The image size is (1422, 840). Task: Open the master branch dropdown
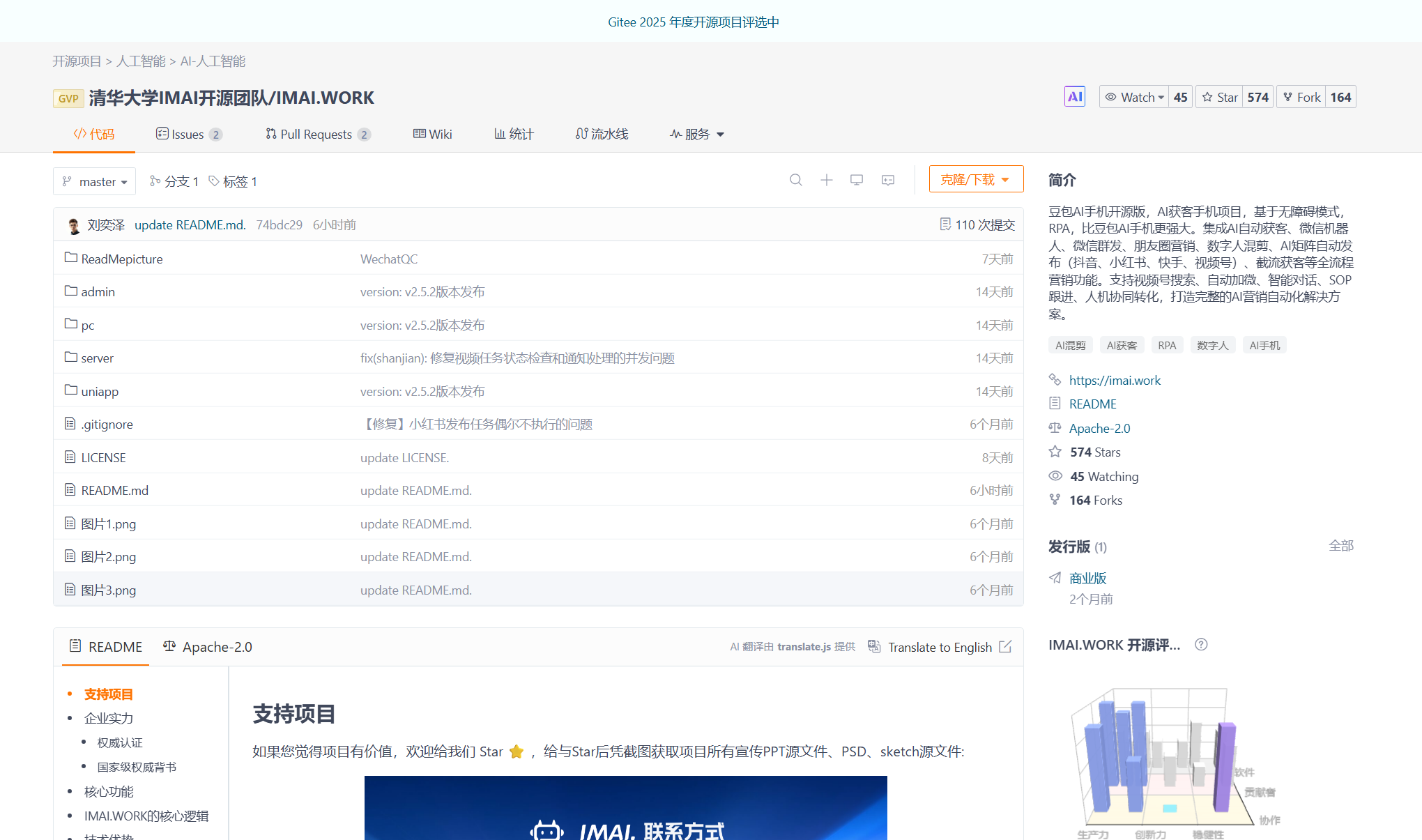[94, 181]
